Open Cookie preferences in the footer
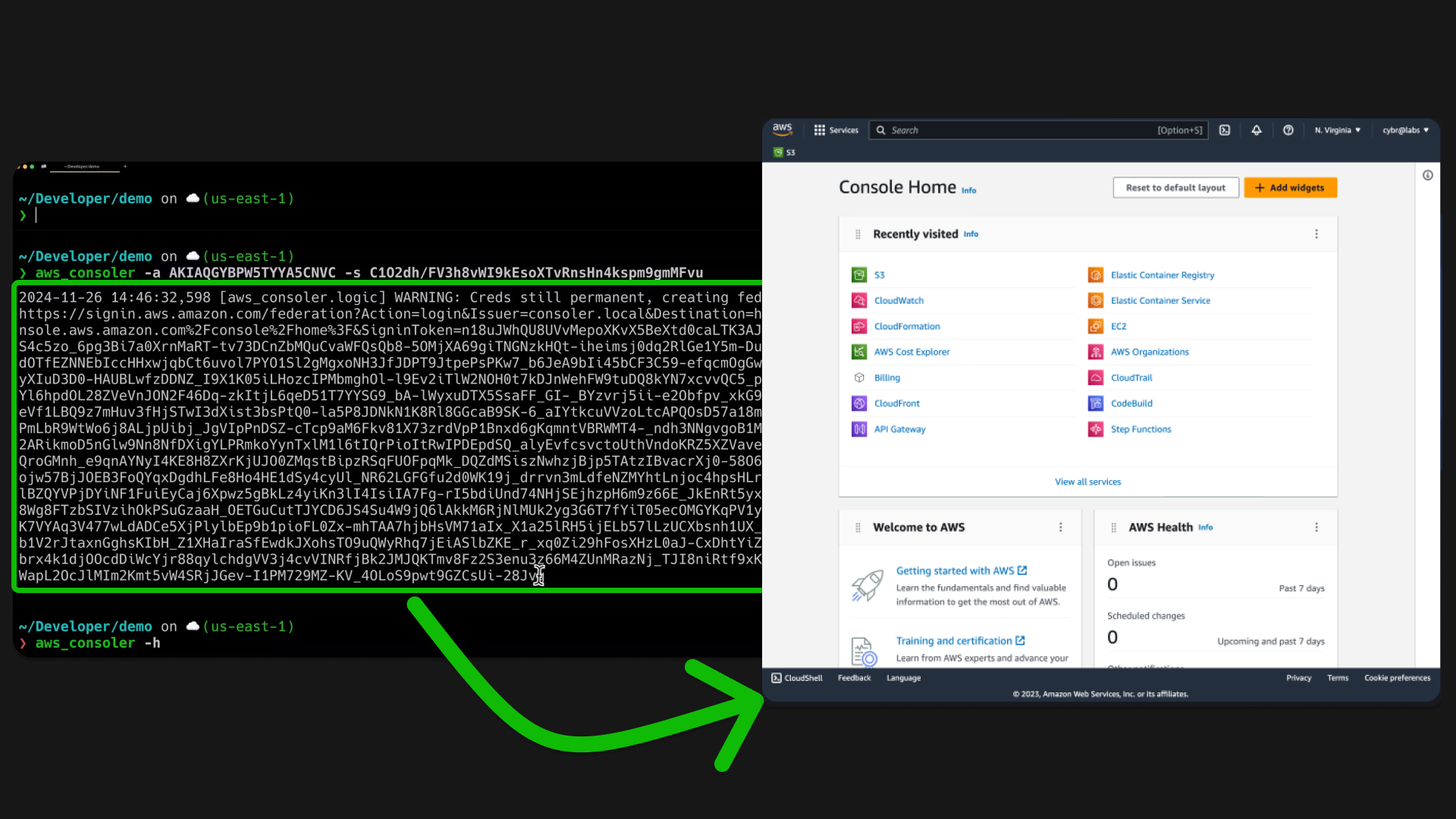Viewport: 1456px width, 819px height. point(1397,678)
